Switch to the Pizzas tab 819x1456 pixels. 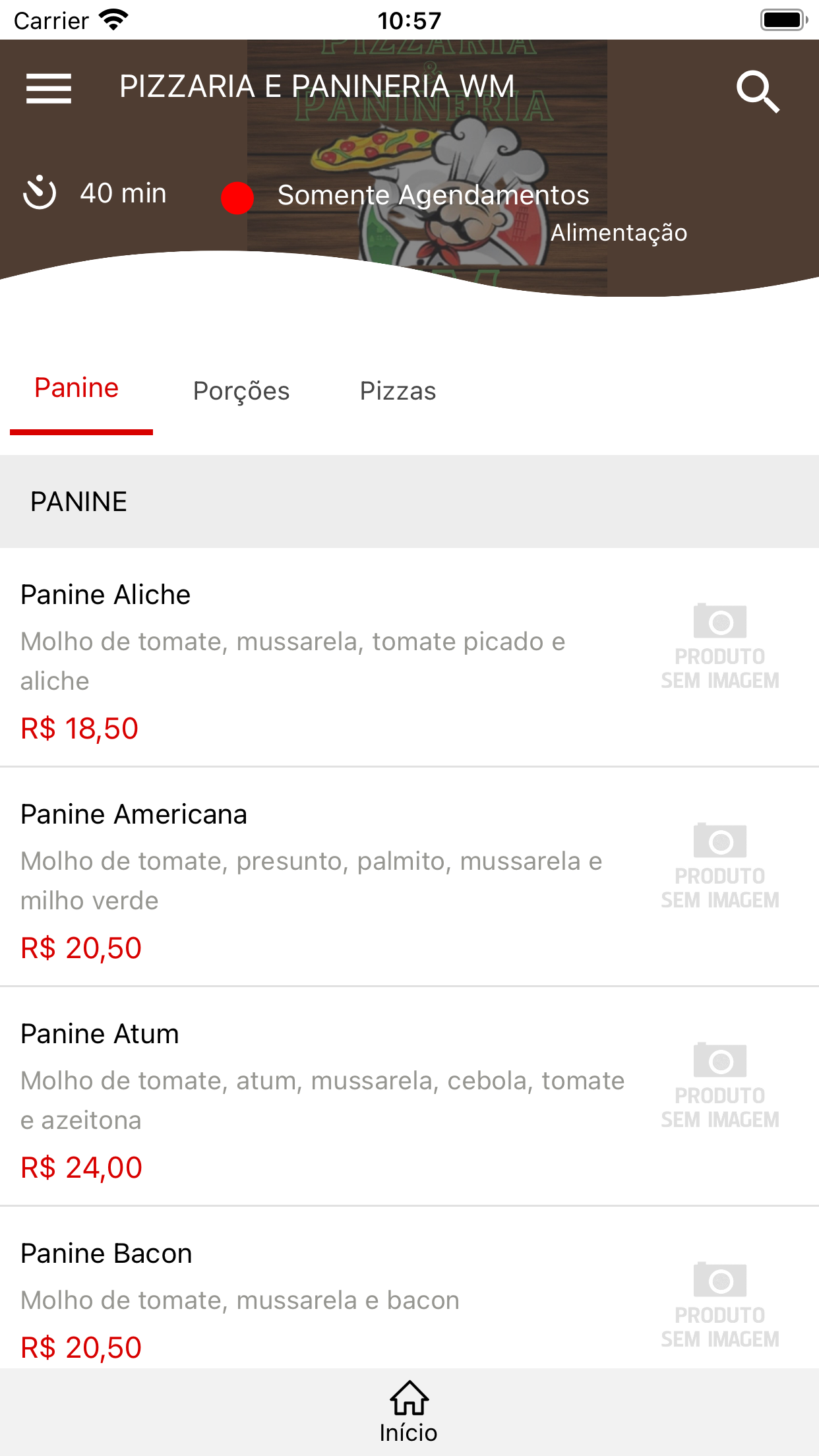click(x=398, y=391)
